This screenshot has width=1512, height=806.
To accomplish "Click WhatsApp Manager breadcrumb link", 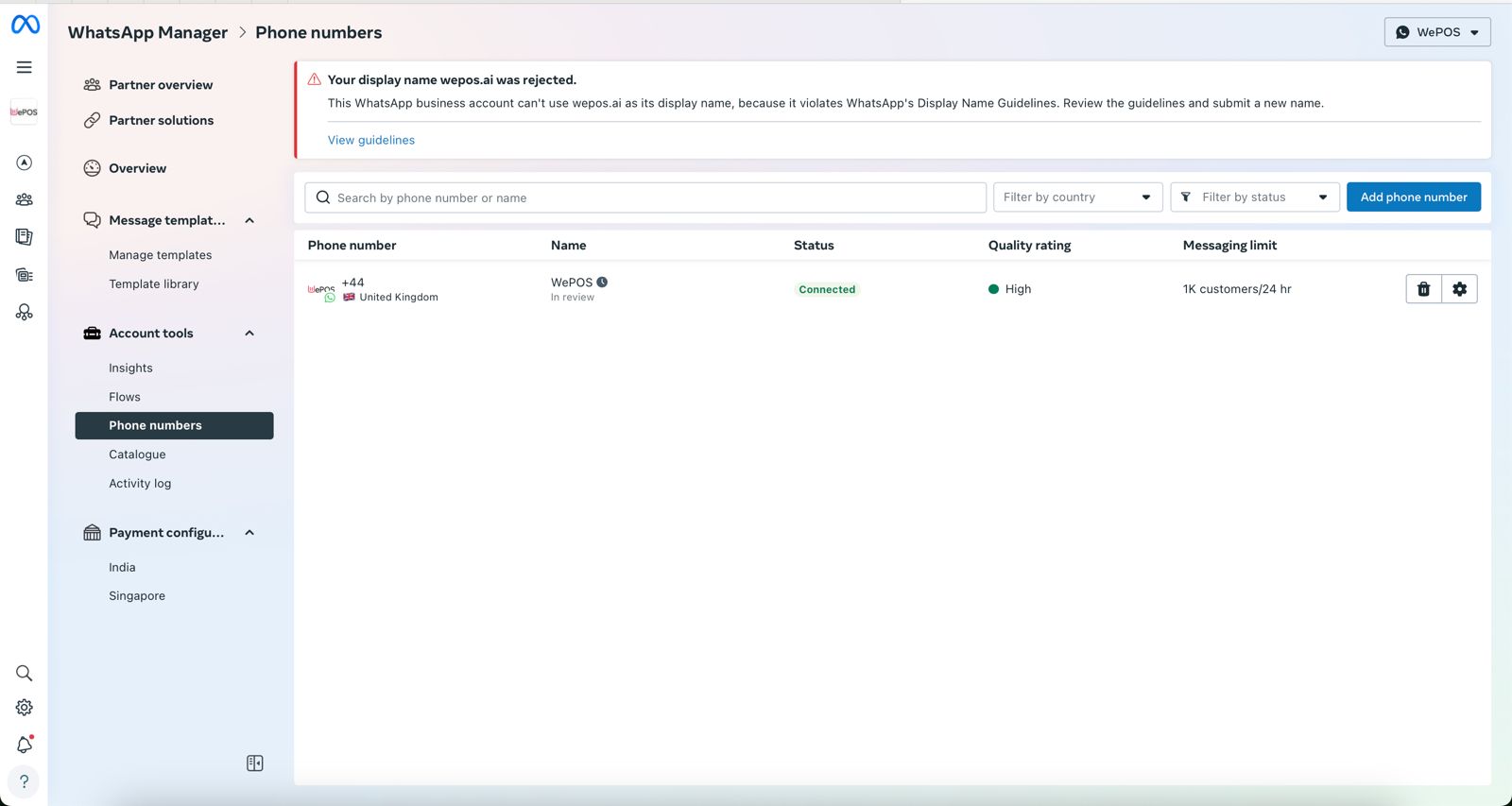I will point(147,32).
